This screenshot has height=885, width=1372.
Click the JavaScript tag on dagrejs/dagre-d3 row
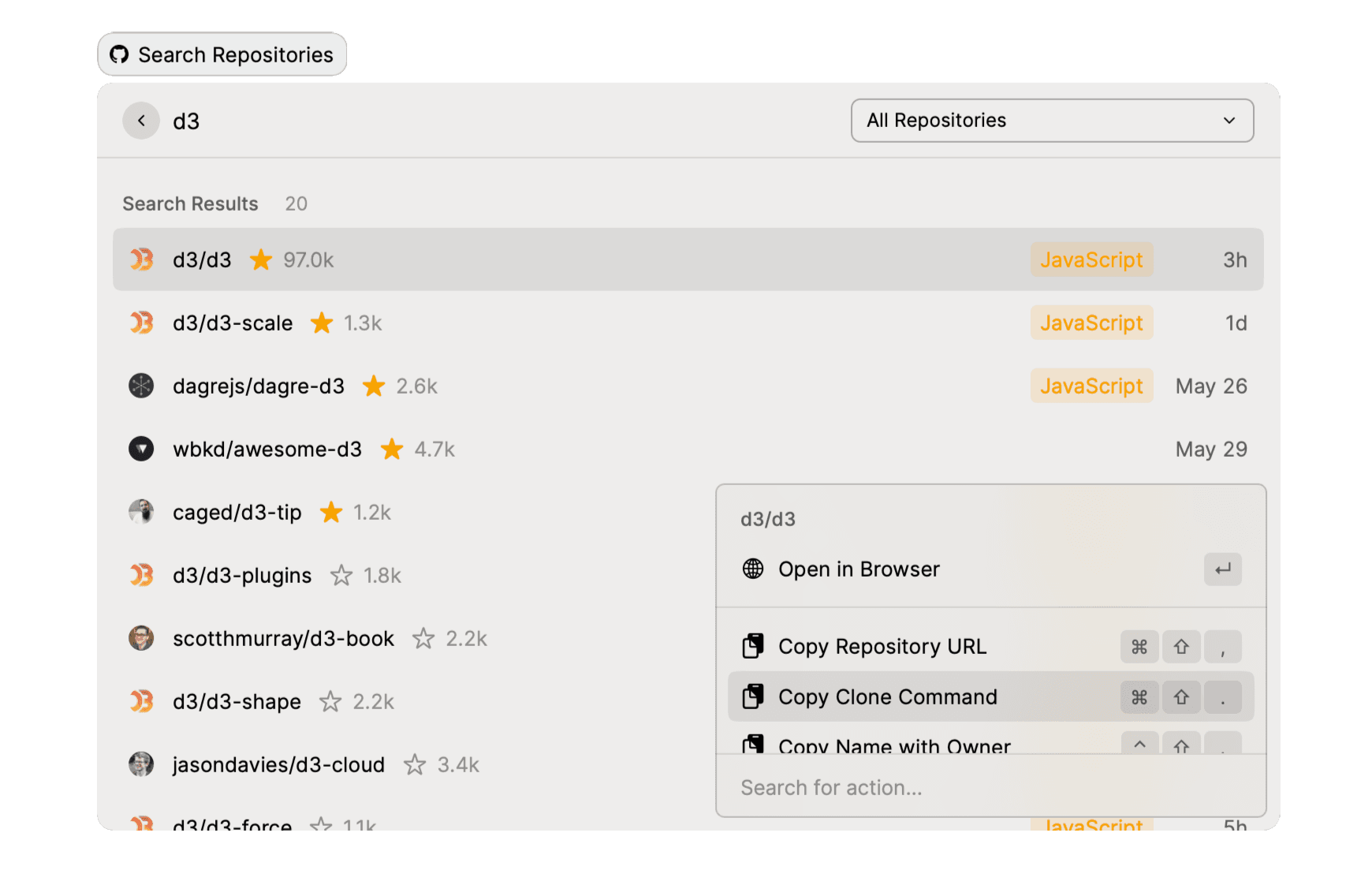(x=1091, y=386)
